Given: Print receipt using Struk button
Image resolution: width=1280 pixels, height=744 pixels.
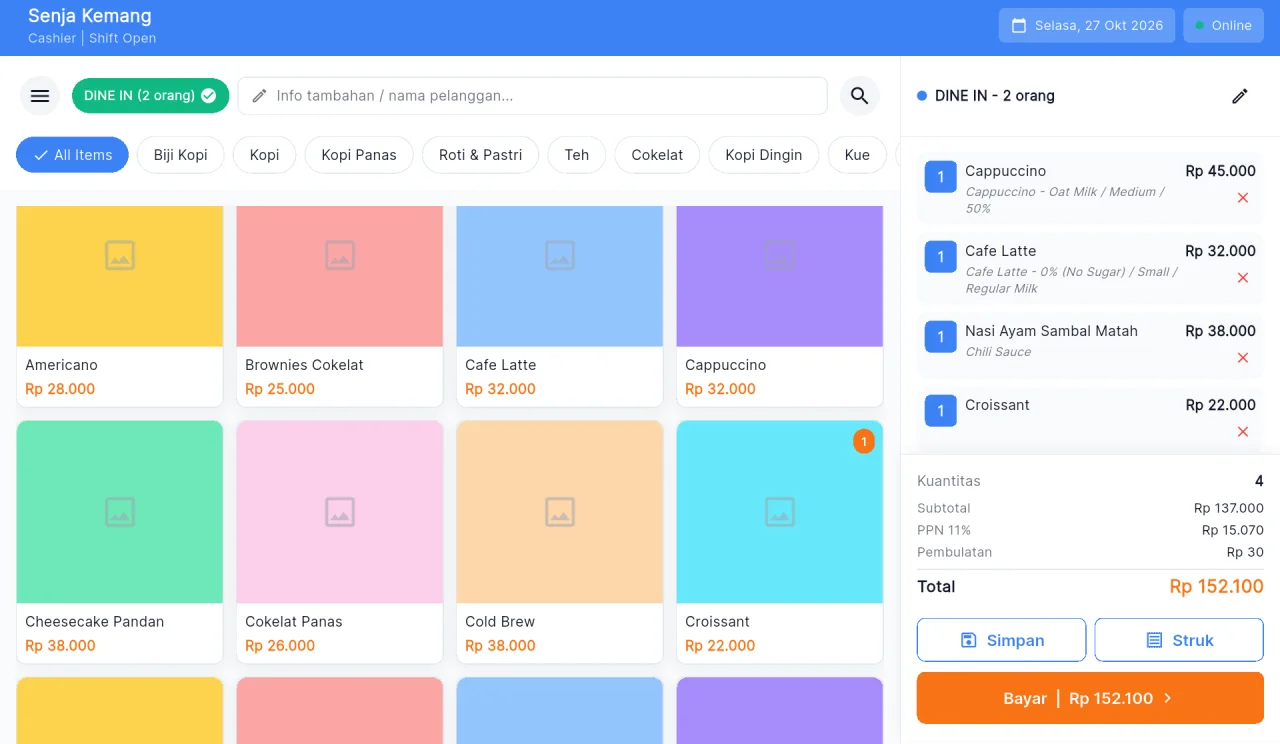Looking at the screenshot, I should pos(1179,640).
